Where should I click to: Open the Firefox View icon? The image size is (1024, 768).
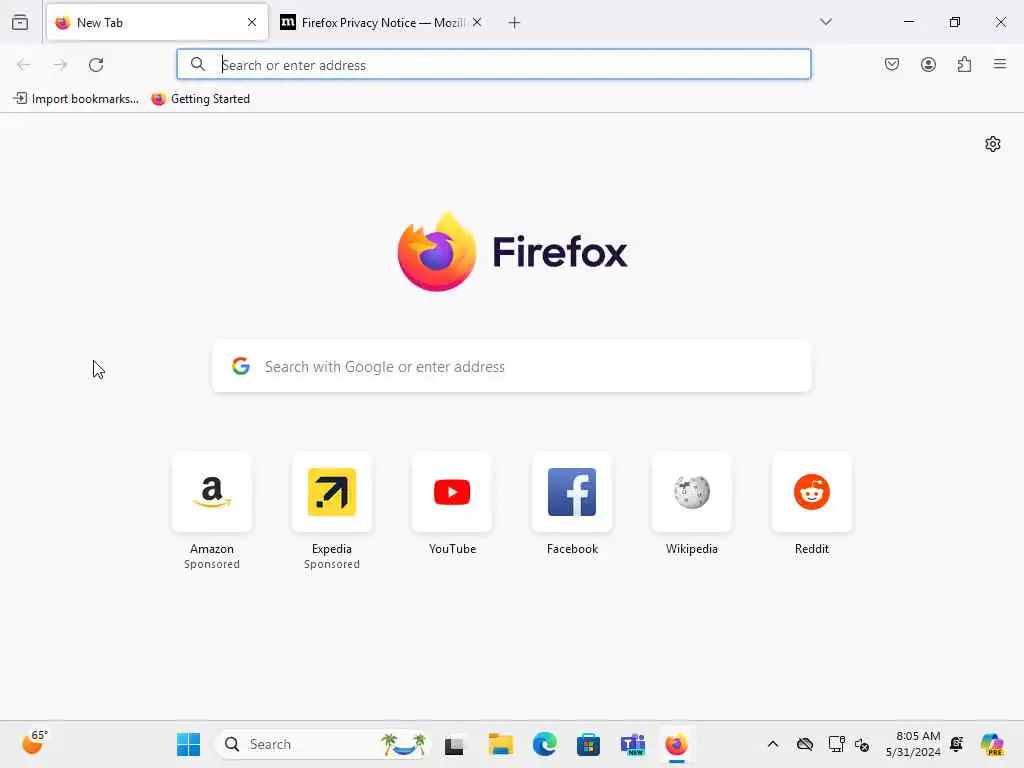20,22
